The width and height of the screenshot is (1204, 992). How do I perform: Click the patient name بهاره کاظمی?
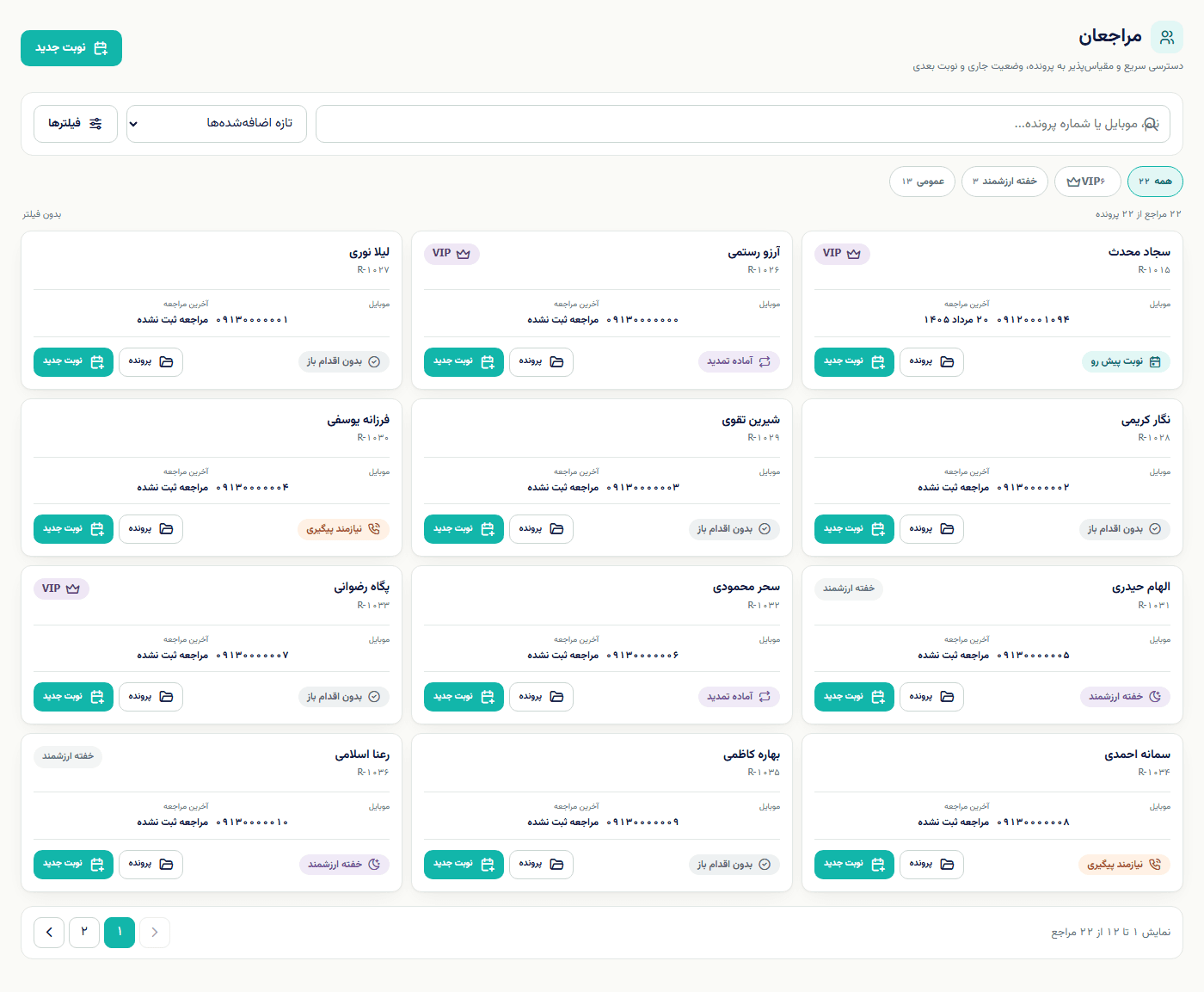tap(752, 755)
